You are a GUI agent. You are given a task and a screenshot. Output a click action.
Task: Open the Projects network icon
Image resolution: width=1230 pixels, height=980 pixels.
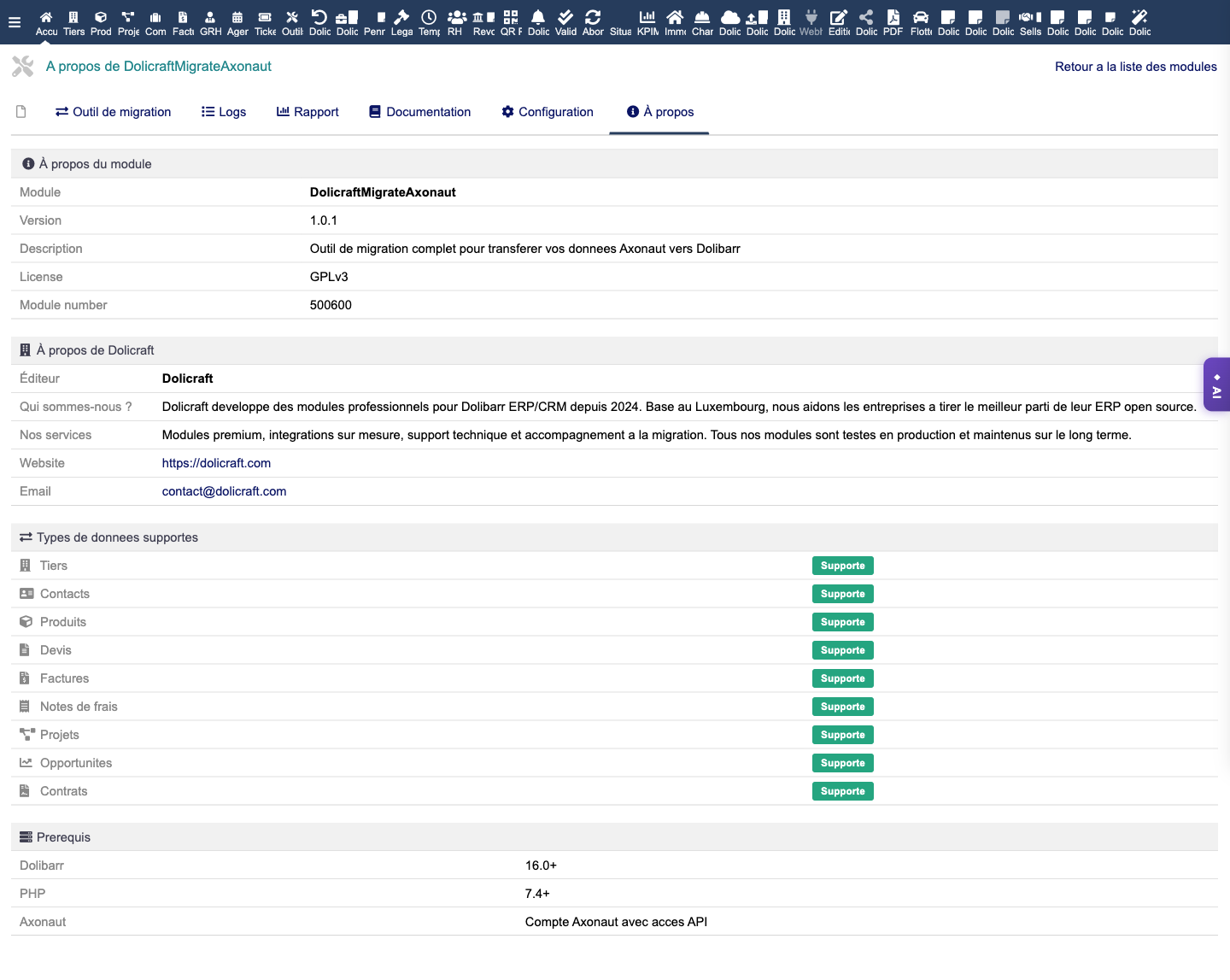(x=128, y=17)
